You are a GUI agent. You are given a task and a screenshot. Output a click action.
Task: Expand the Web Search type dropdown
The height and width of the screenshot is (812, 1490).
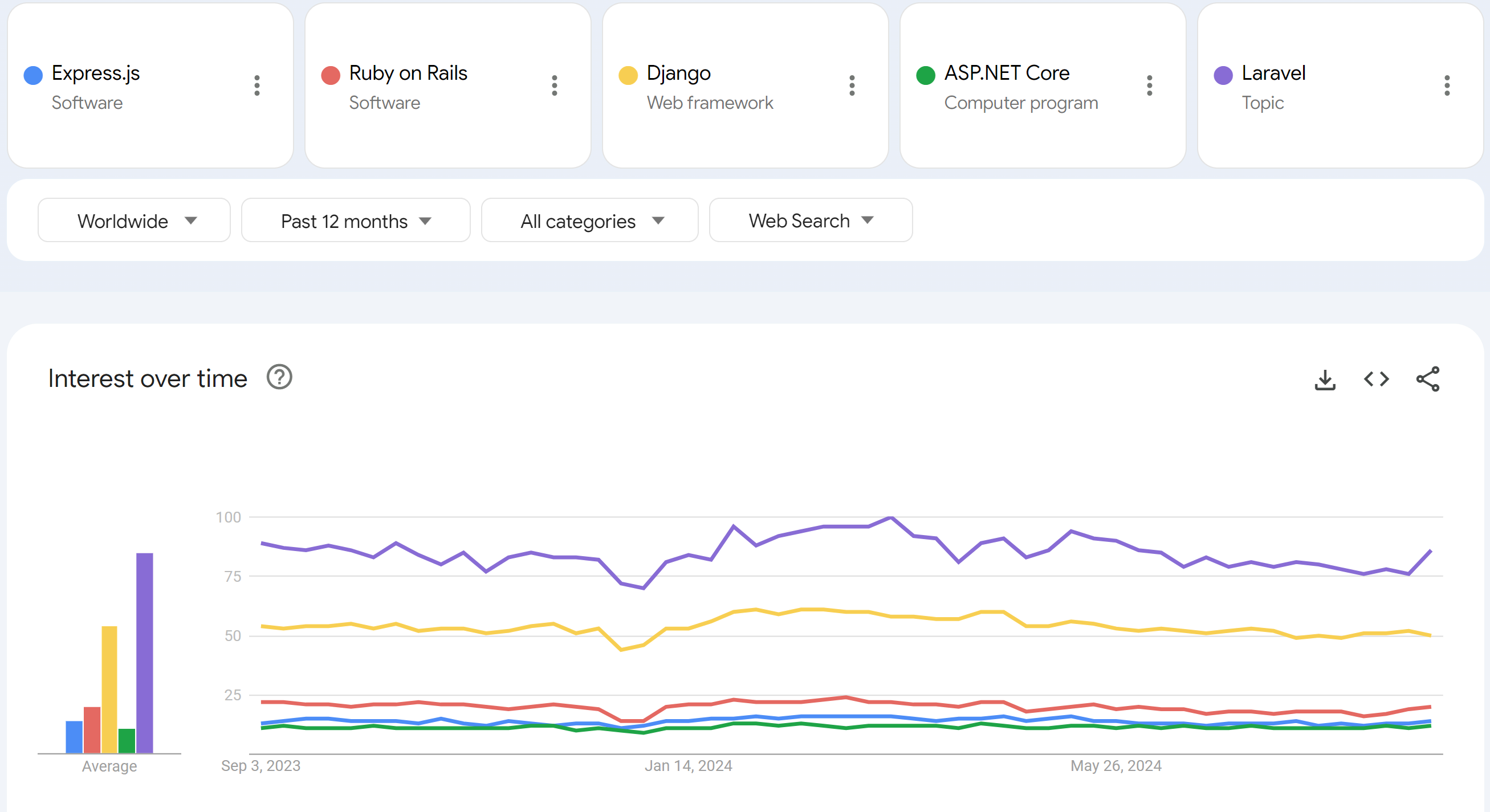point(811,221)
